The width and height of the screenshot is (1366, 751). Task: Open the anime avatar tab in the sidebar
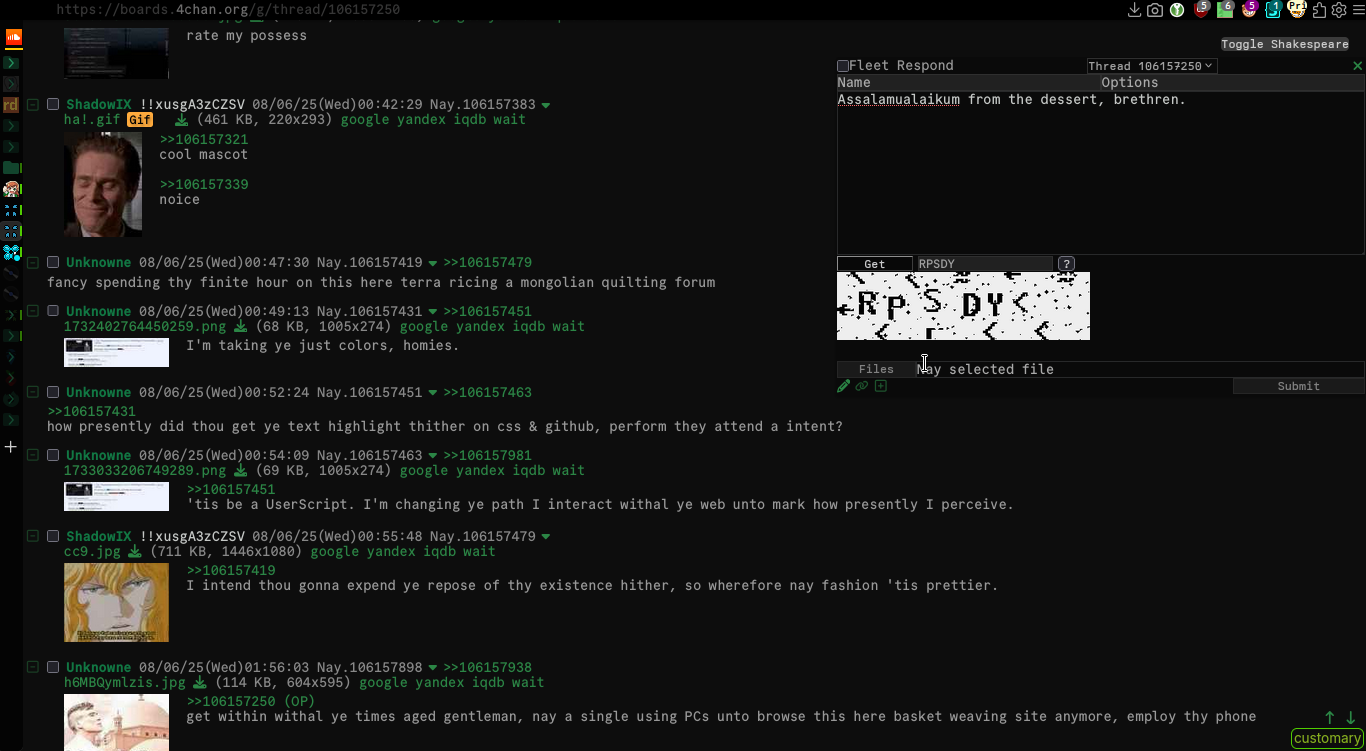(12, 189)
